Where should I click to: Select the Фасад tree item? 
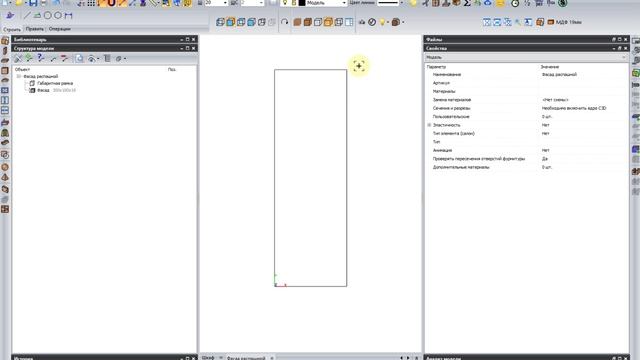point(43,90)
